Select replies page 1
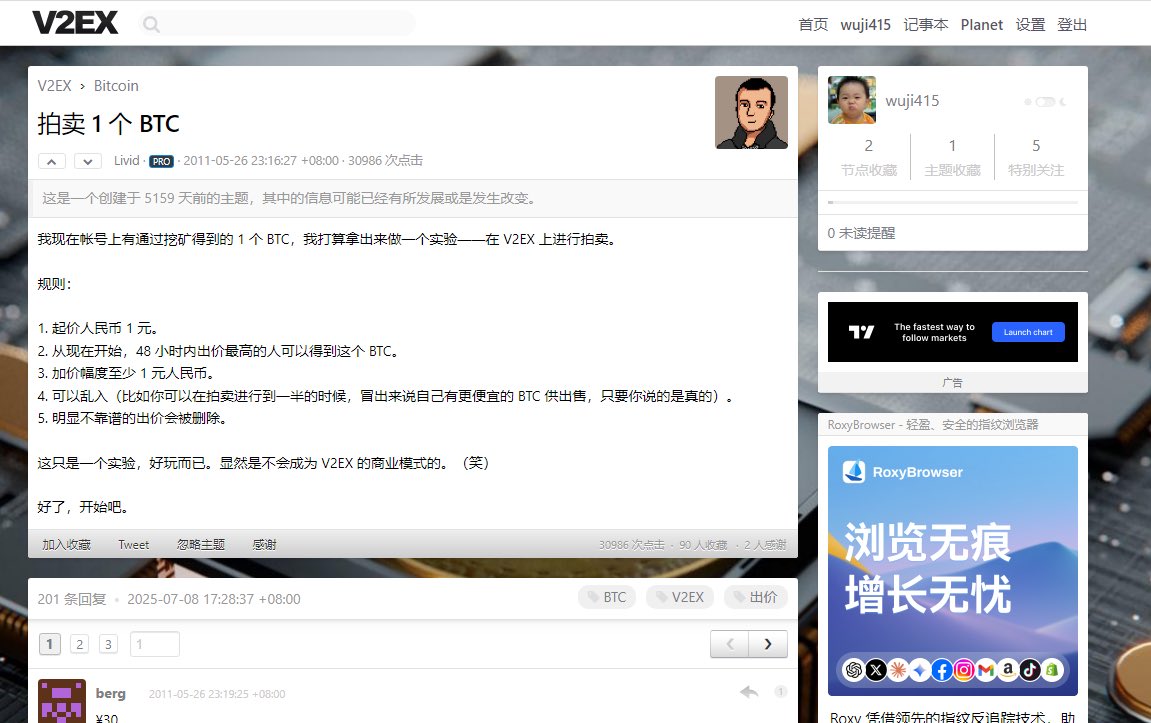1151x723 pixels. point(49,644)
